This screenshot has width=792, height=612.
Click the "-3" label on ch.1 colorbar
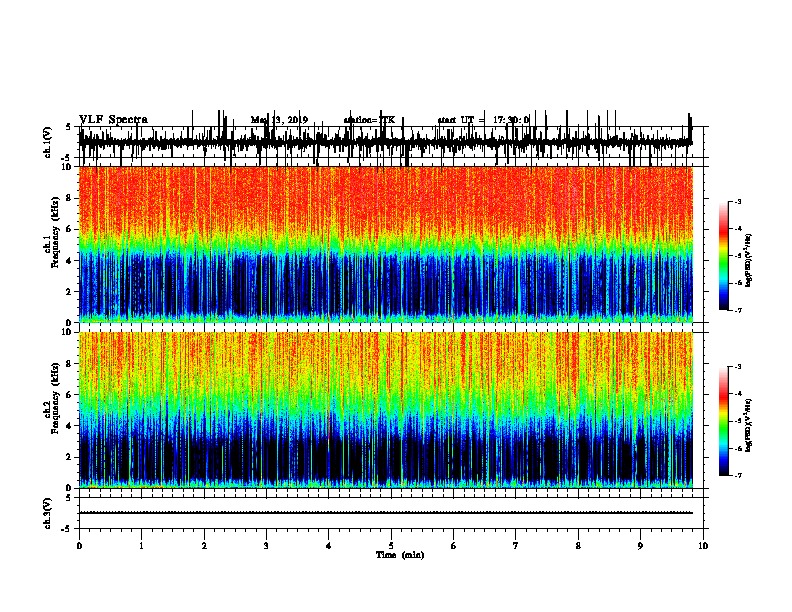click(x=738, y=202)
